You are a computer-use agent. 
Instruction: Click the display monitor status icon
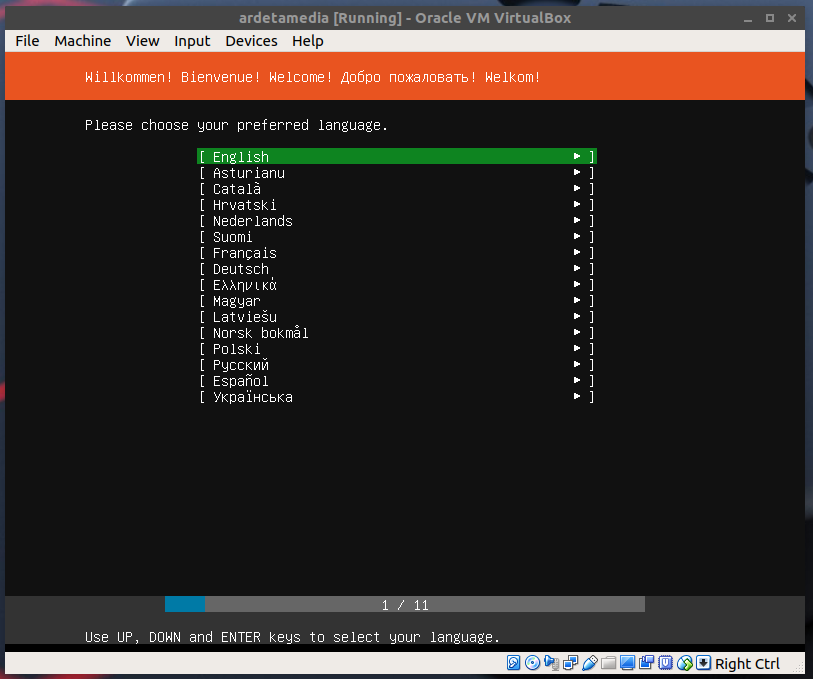point(627,663)
